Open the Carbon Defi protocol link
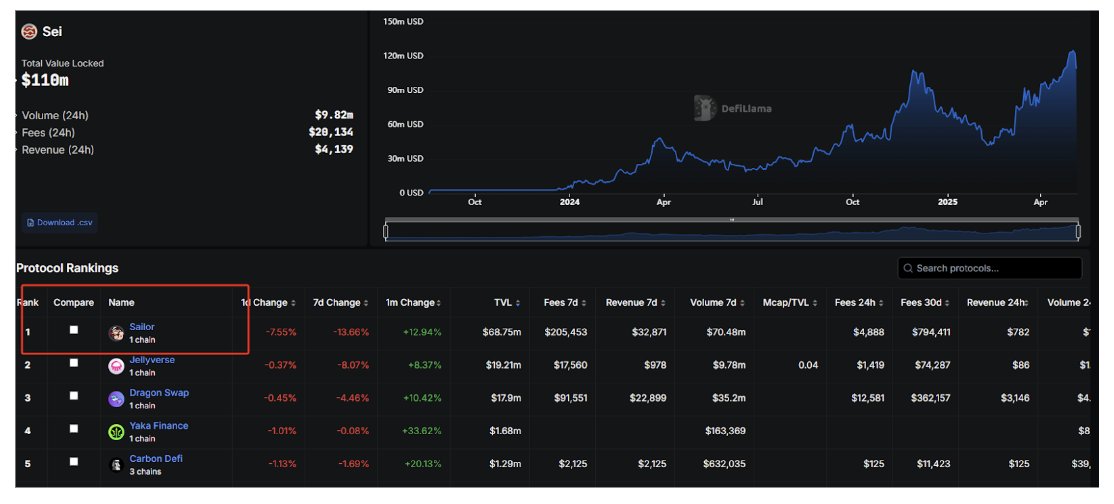This screenshot has height=504, width=1114. [156, 459]
